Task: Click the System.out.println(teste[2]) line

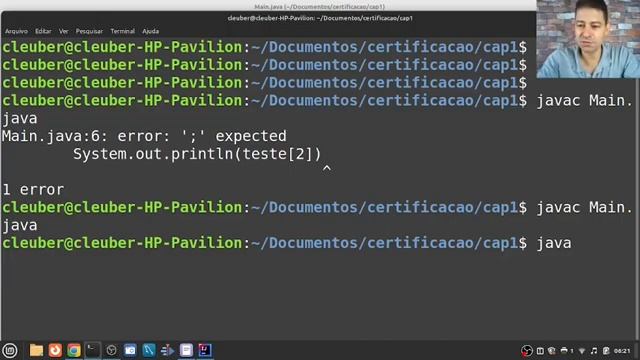Action: pyautogui.click(x=197, y=154)
